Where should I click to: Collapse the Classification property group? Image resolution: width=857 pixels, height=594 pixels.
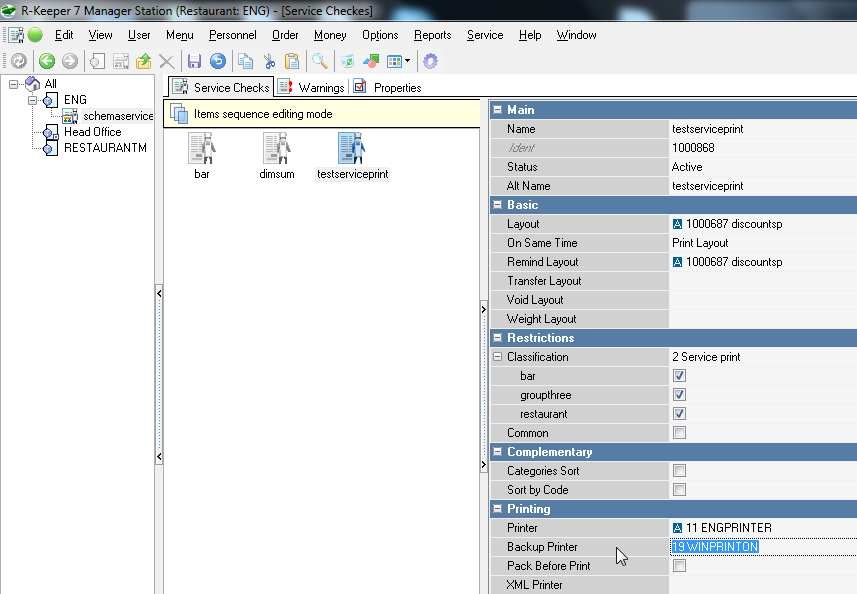pyautogui.click(x=497, y=357)
